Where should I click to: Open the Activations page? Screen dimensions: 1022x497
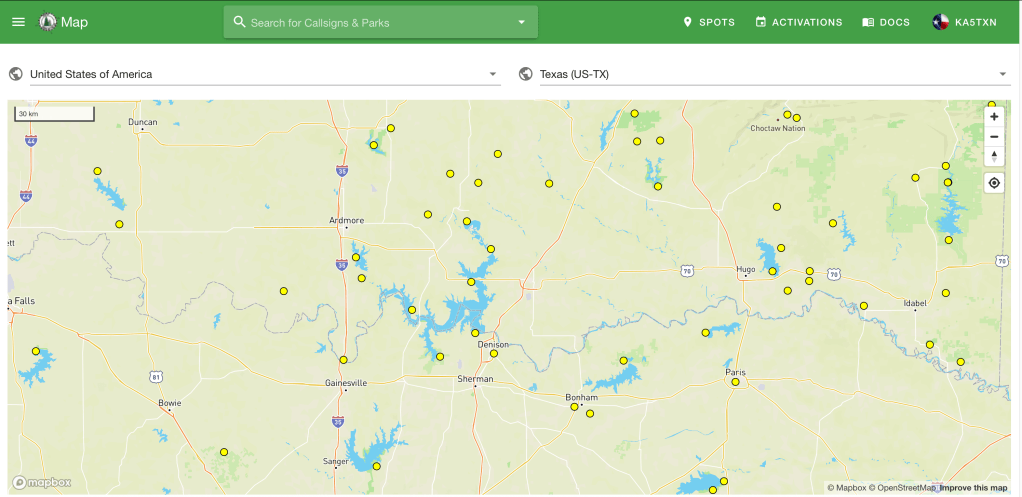[x=798, y=22]
